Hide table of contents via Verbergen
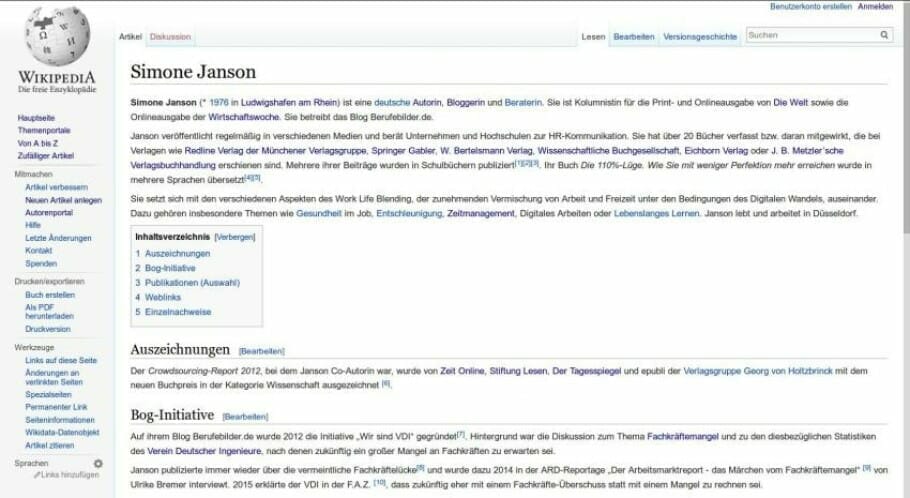The height and width of the screenshot is (498, 910). [x=234, y=237]
